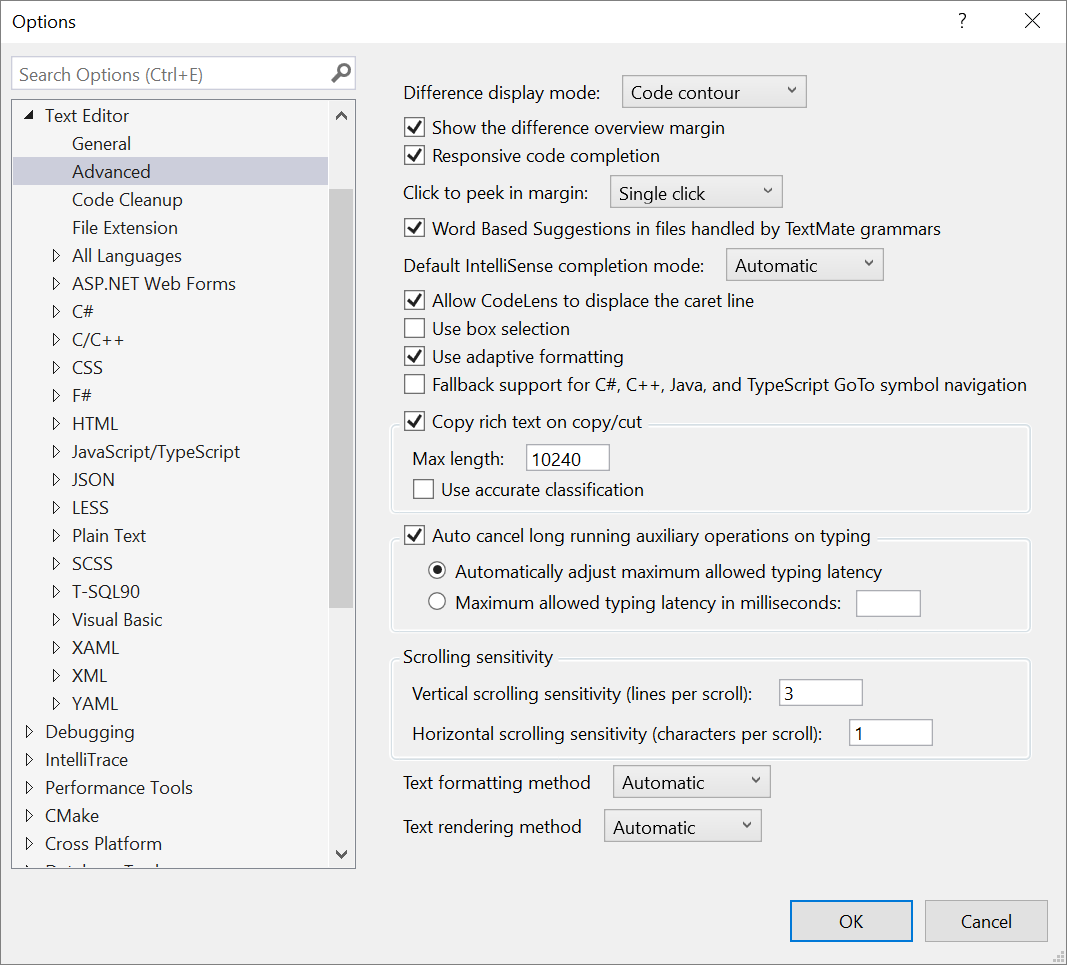Toggle Show the difference overview margin
Image resolution: width=1067 pixels, height=965 pixels.
(414, 127)
